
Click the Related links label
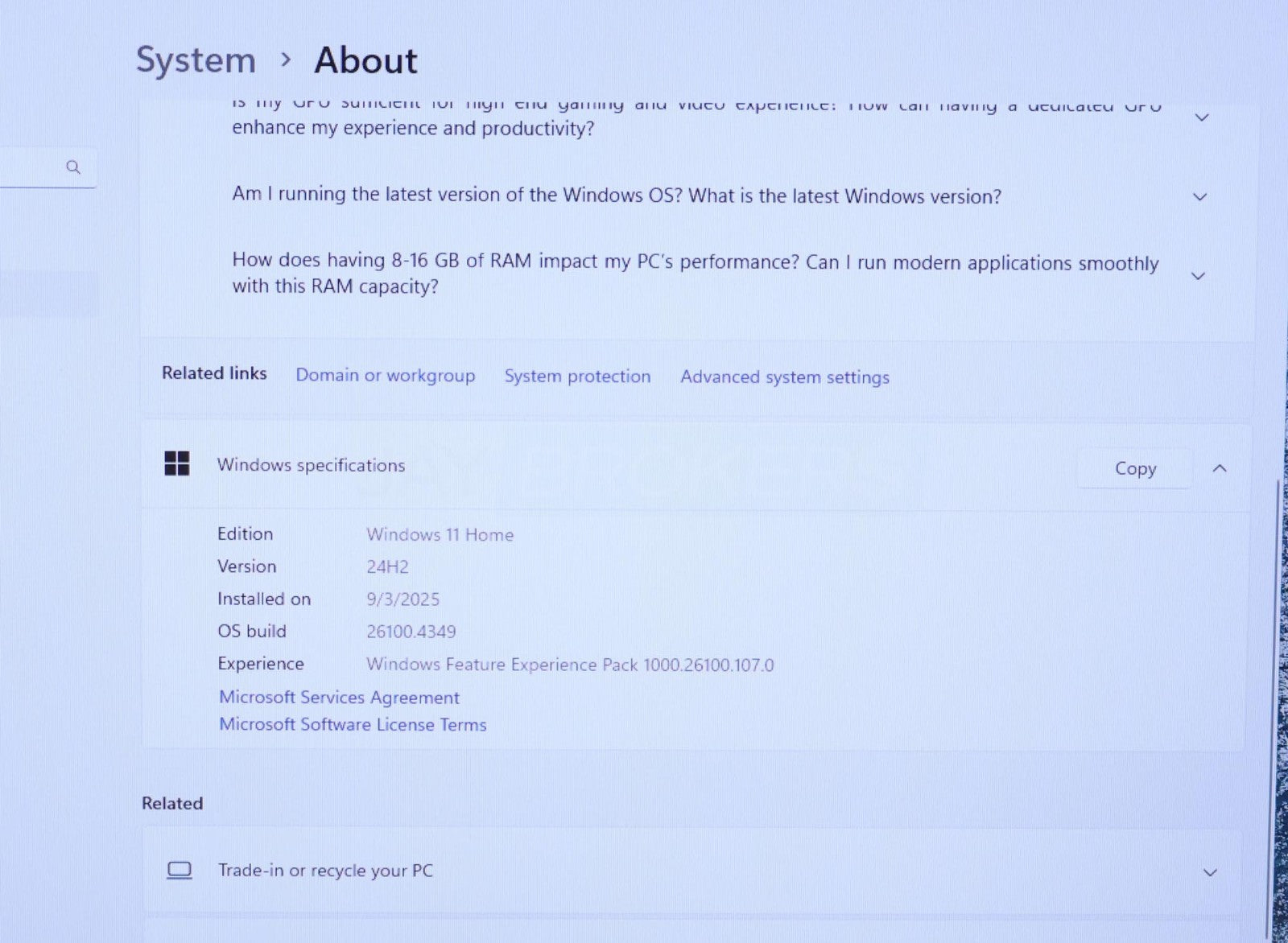[214, 373]
